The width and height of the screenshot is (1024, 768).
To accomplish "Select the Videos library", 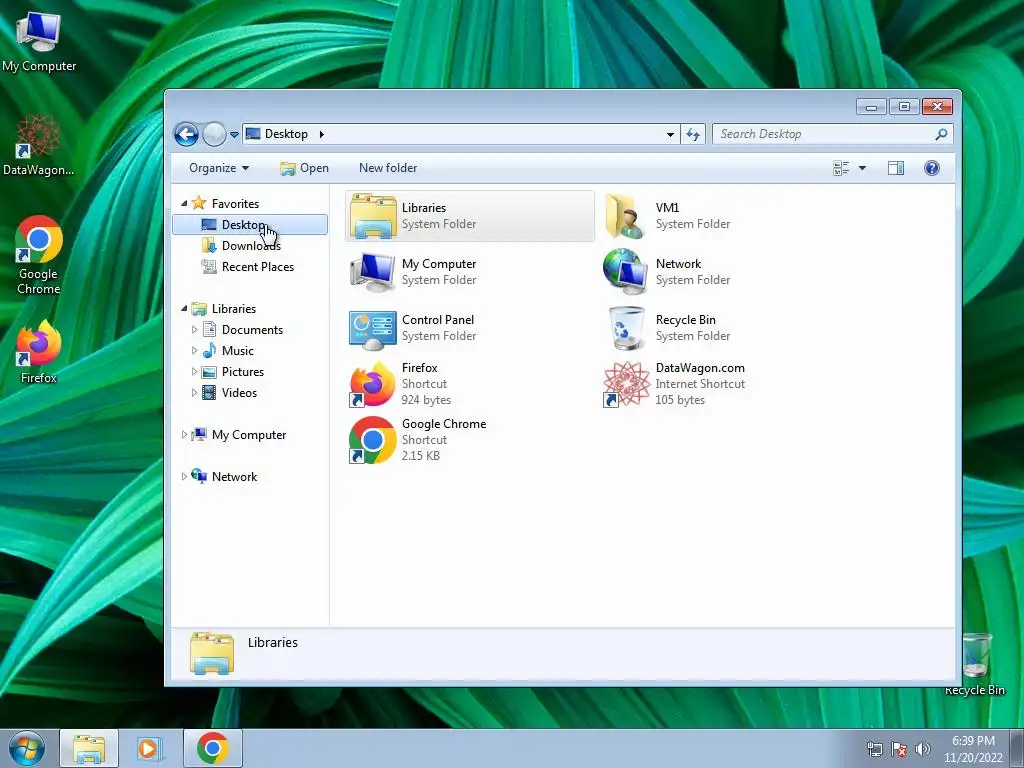I will click(x=239, y=392).
